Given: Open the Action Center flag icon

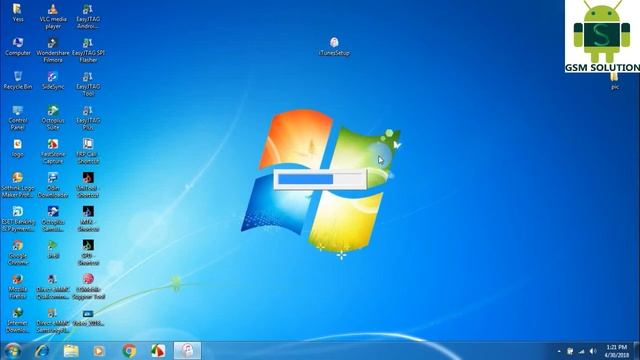Looking at the screenshot, I should (570, 351).
